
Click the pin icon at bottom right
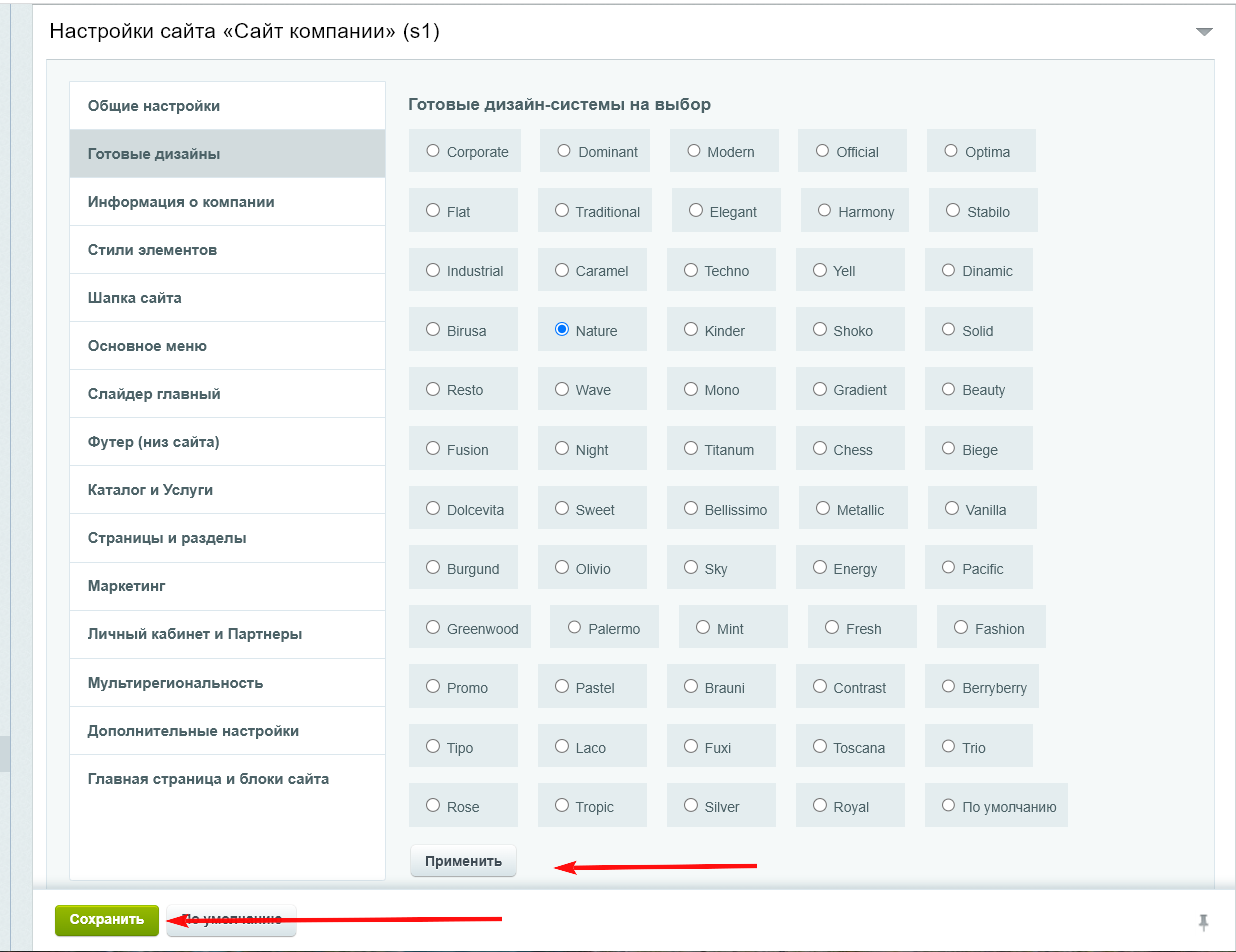pyautogui.click(x=1204, y=921)
